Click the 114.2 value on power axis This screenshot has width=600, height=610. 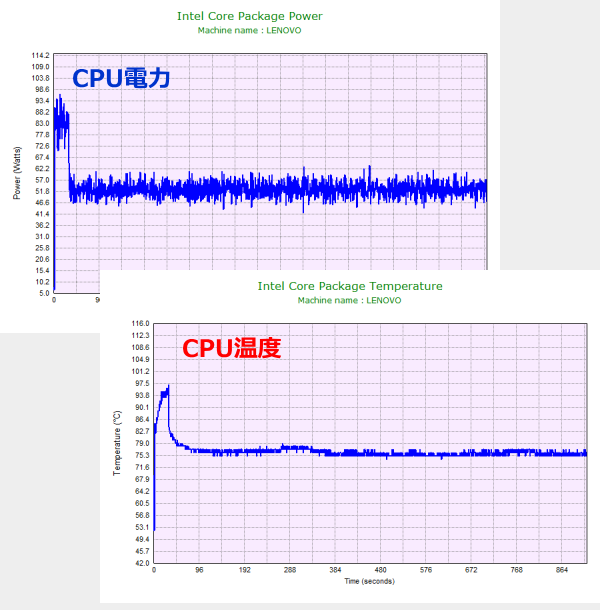(40, 56)
